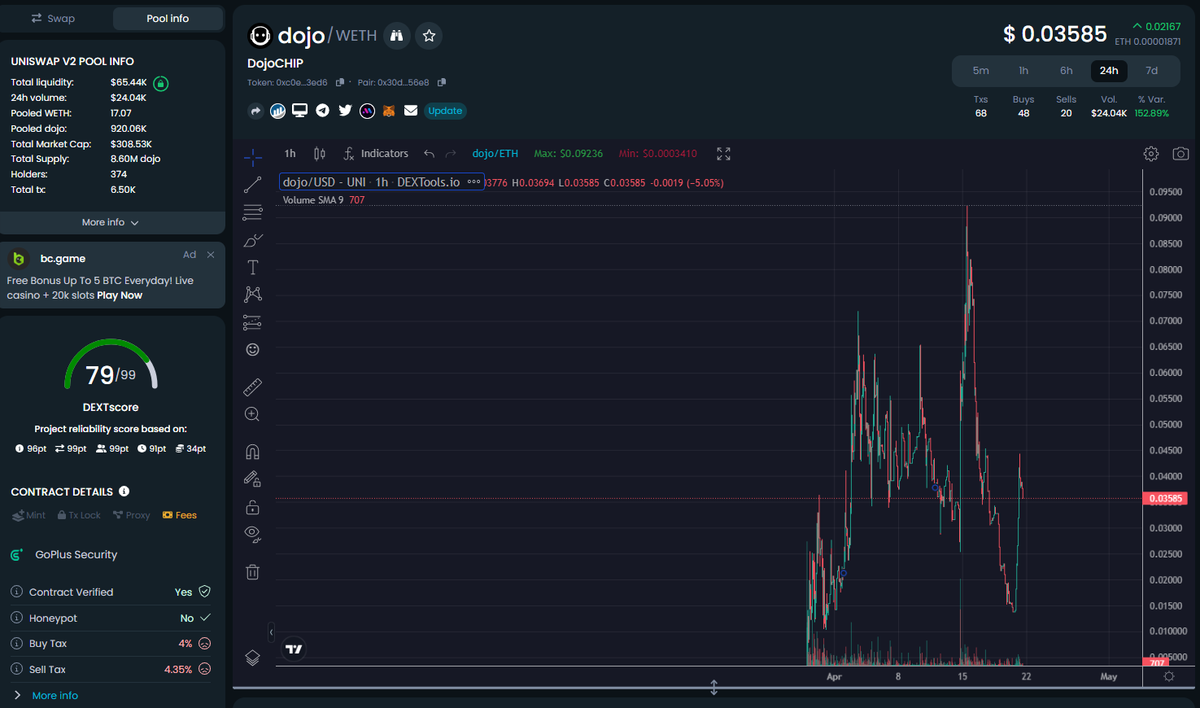Delete drawings with the trash icon

[x=253, y=572]
